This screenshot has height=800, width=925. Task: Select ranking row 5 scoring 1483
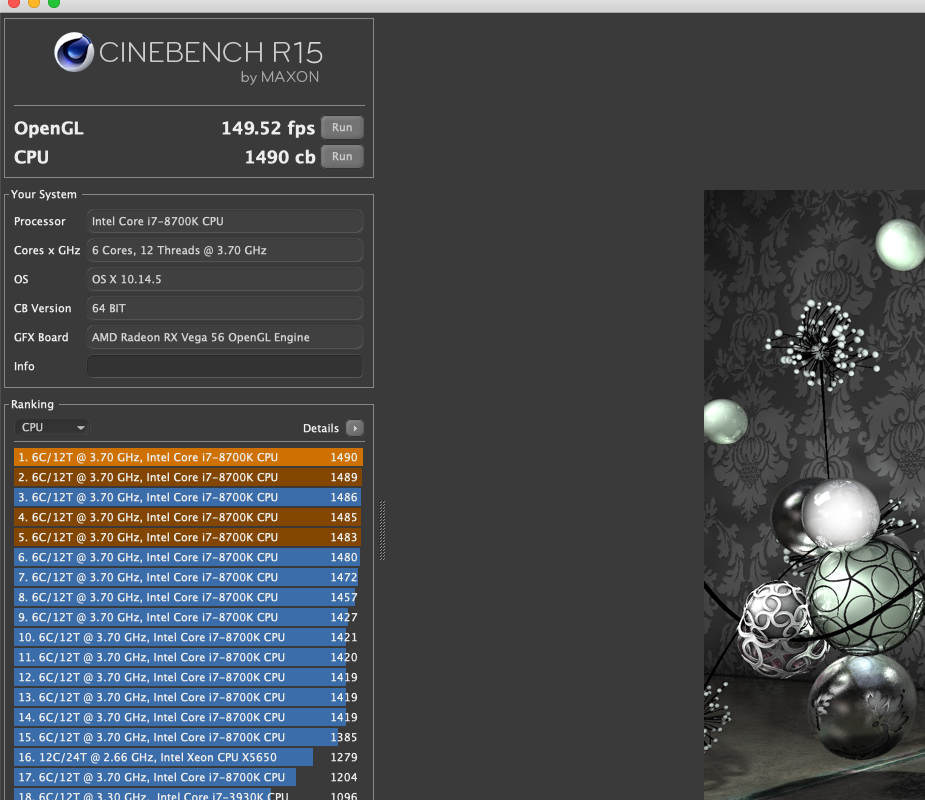[188, 537]
